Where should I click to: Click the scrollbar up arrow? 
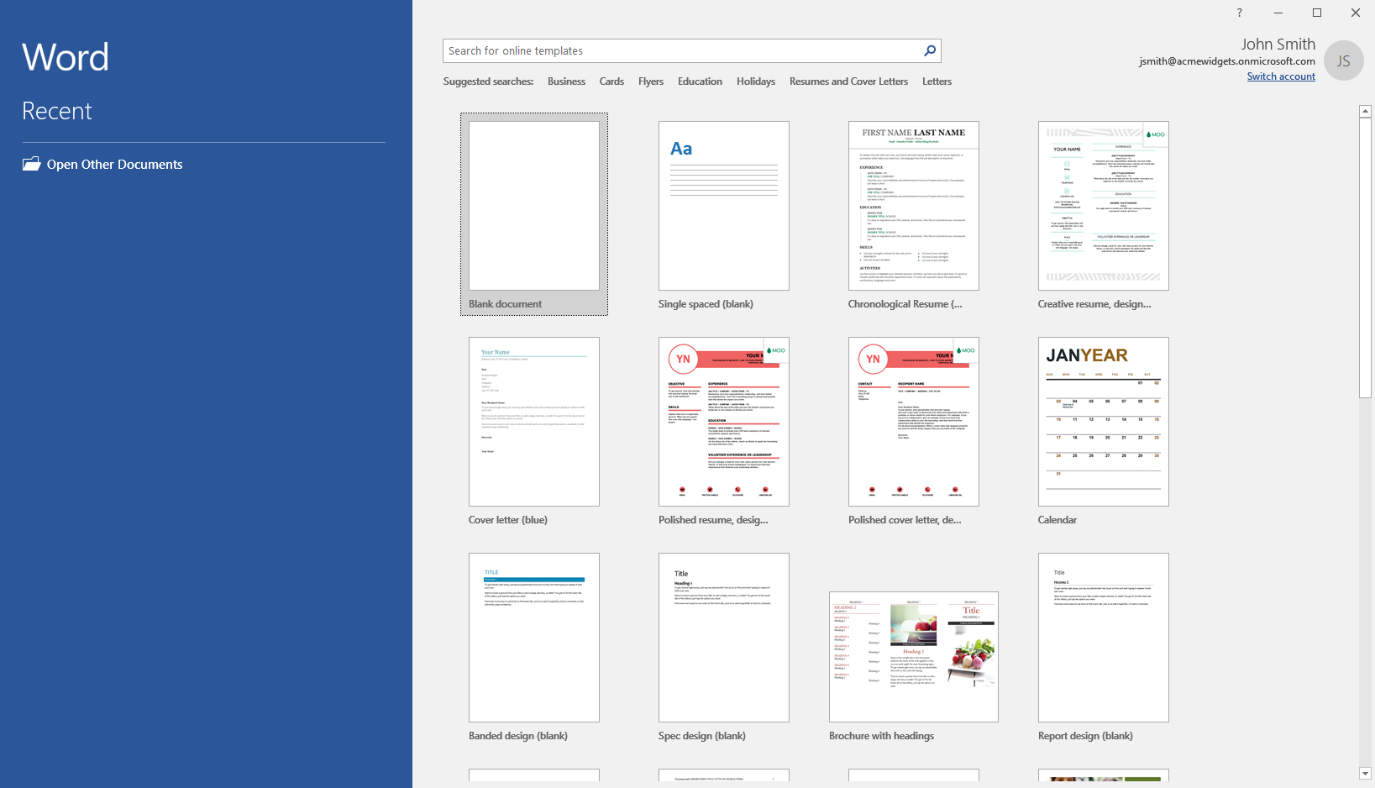pos(1365,111)
